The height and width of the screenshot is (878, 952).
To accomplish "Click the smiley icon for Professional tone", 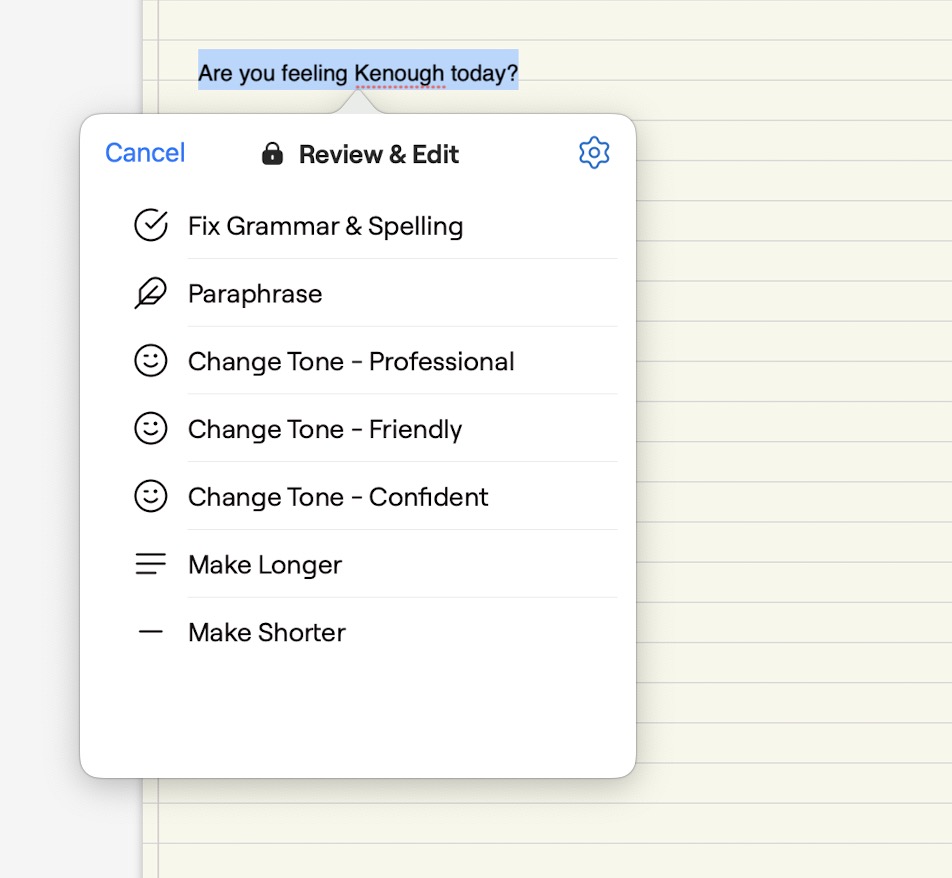I will point(151,361).
